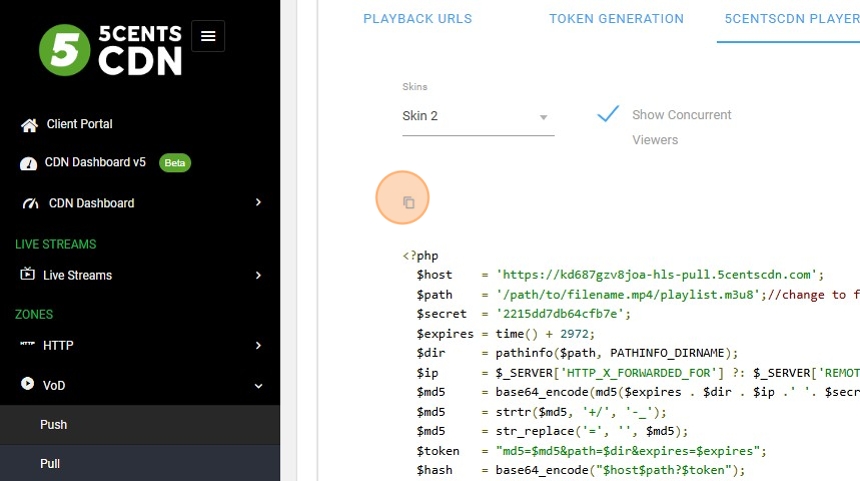Screen dimensions: 860x481
Task: Open the Skins dropdown showing Skin 2
Action: pos(478,116)
